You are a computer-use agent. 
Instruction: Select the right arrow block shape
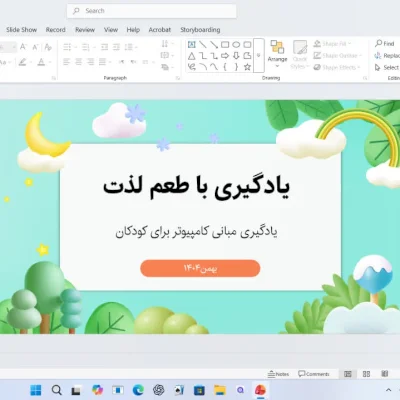point(225,56)
